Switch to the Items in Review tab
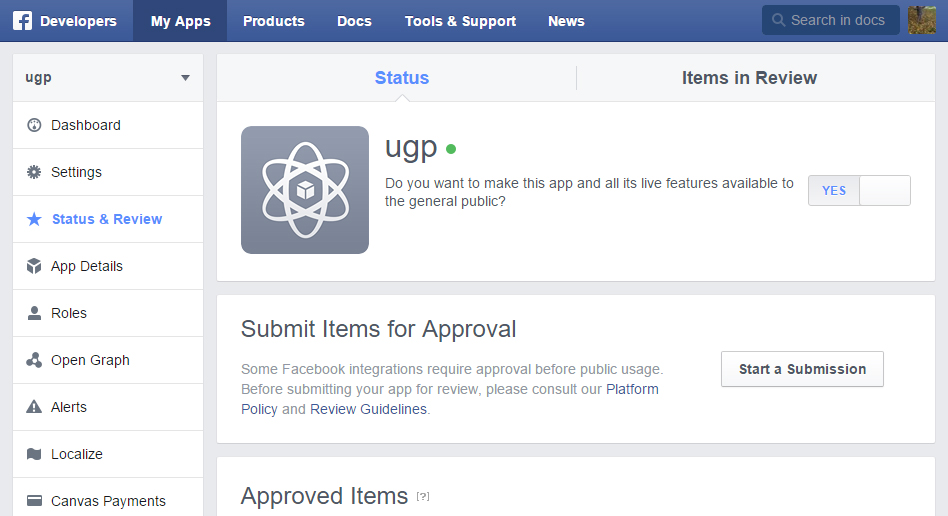Screen dimensions: 948x516 coord(749,78)
